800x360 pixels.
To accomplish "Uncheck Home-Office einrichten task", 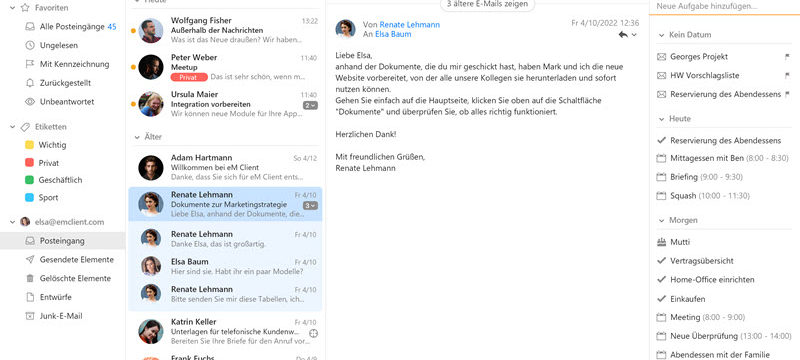I will pos(662,279).
